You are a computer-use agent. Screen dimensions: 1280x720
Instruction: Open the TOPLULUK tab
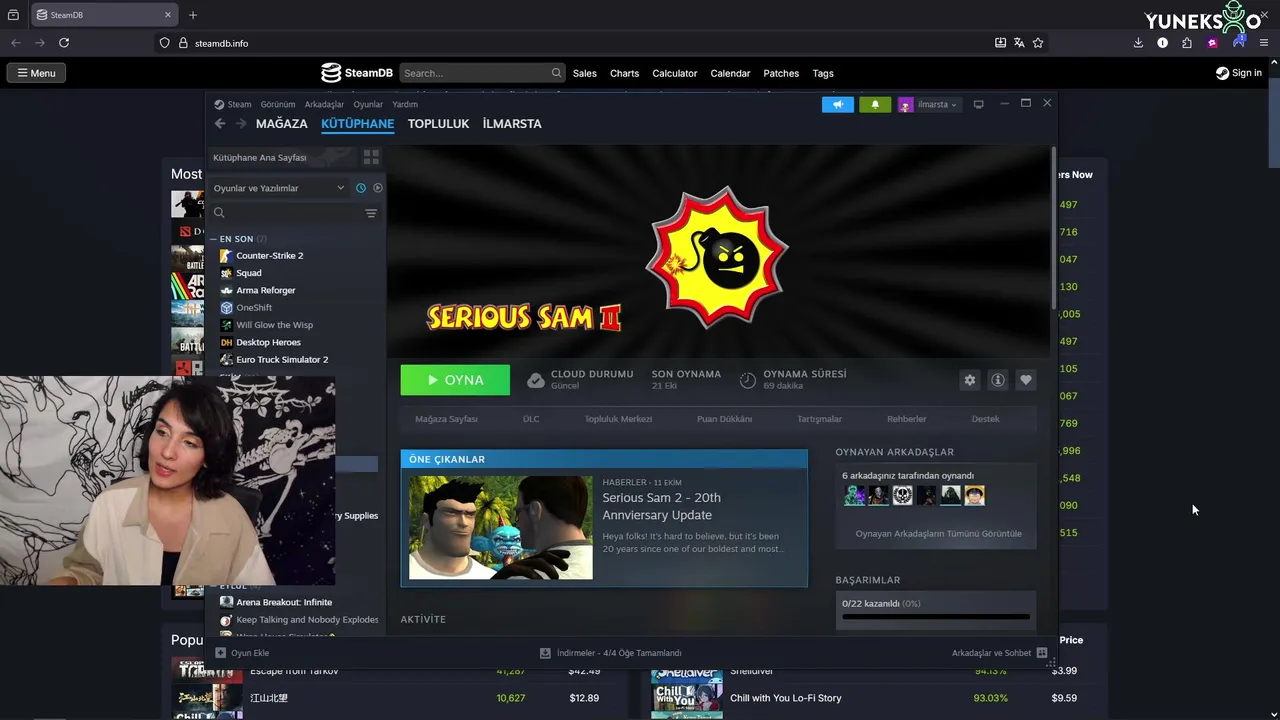point(438,124)
